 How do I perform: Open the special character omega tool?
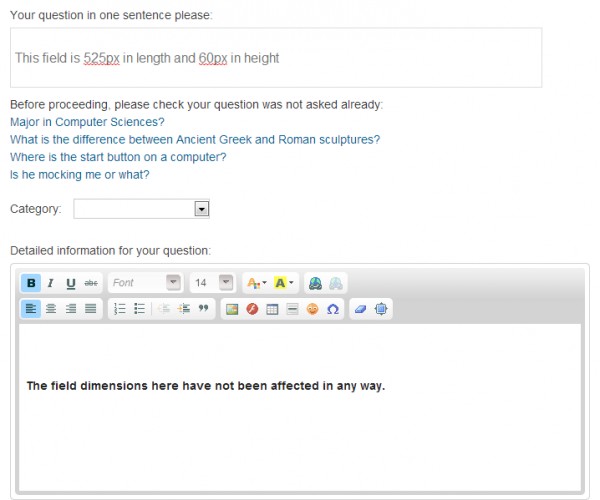(x=332, y=309)
